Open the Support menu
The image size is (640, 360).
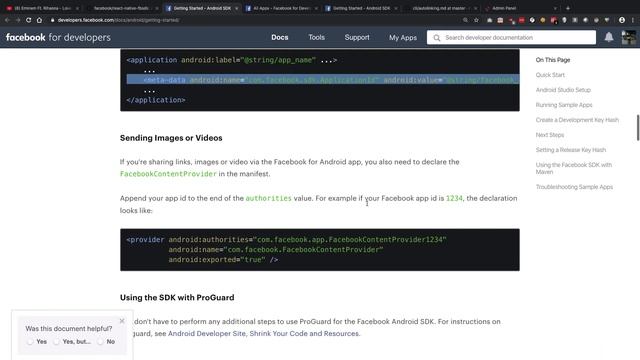pos(357,37)
